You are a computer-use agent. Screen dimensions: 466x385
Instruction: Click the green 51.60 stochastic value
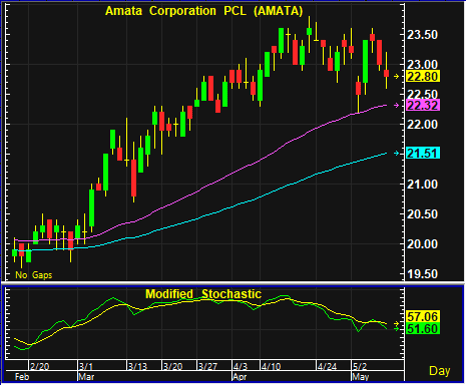point(423,329)
